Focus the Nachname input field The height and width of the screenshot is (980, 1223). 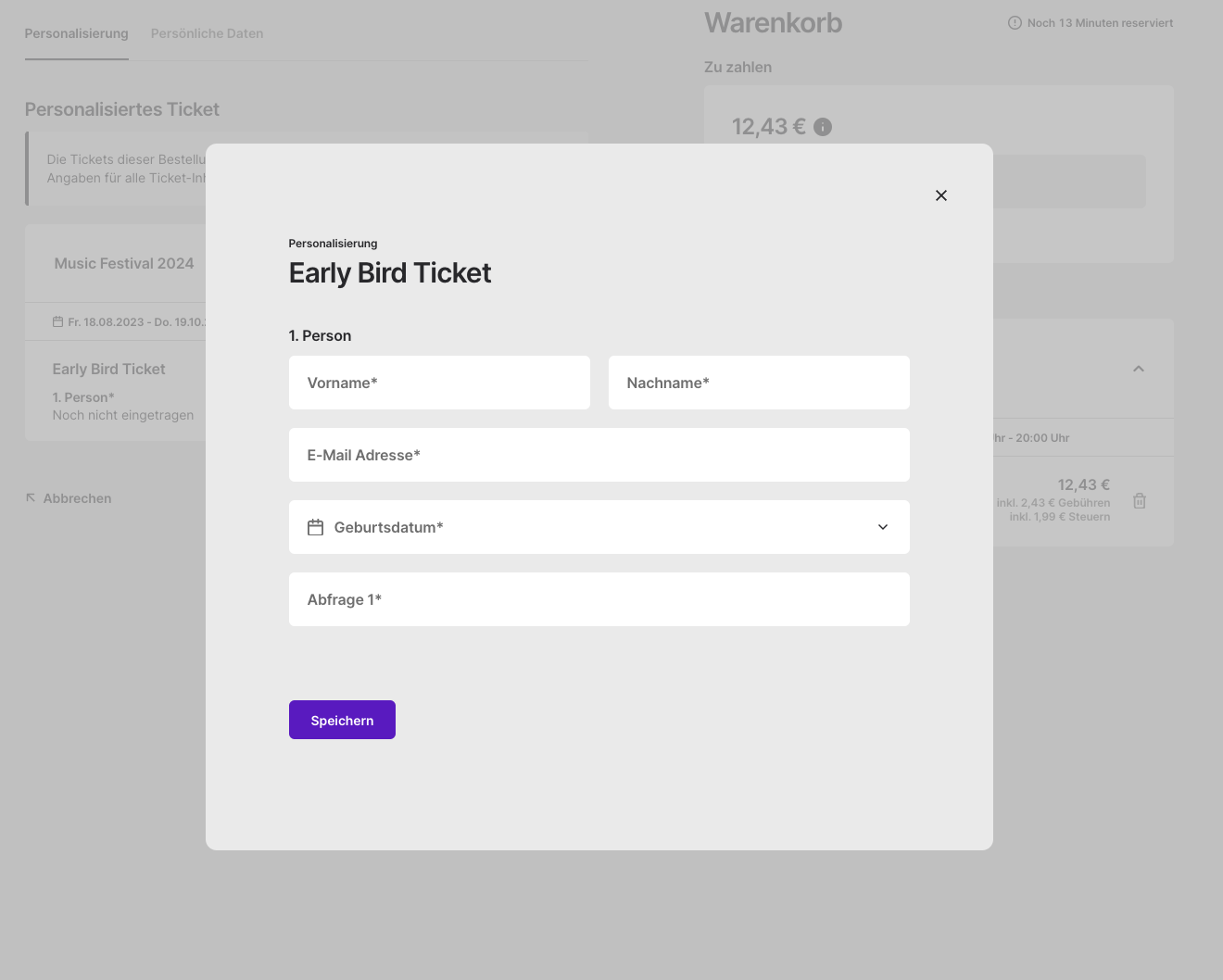[759, 383]
